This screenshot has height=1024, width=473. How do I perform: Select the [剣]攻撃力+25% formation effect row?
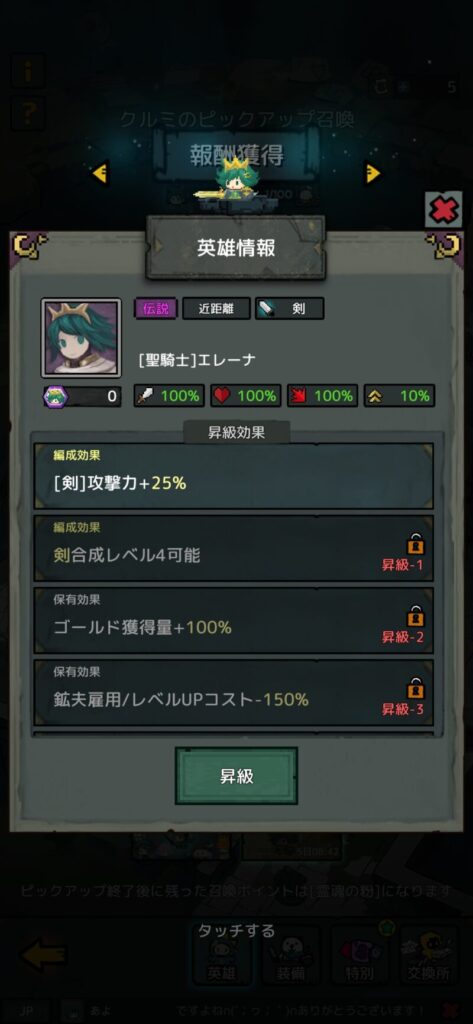[234, 476]
